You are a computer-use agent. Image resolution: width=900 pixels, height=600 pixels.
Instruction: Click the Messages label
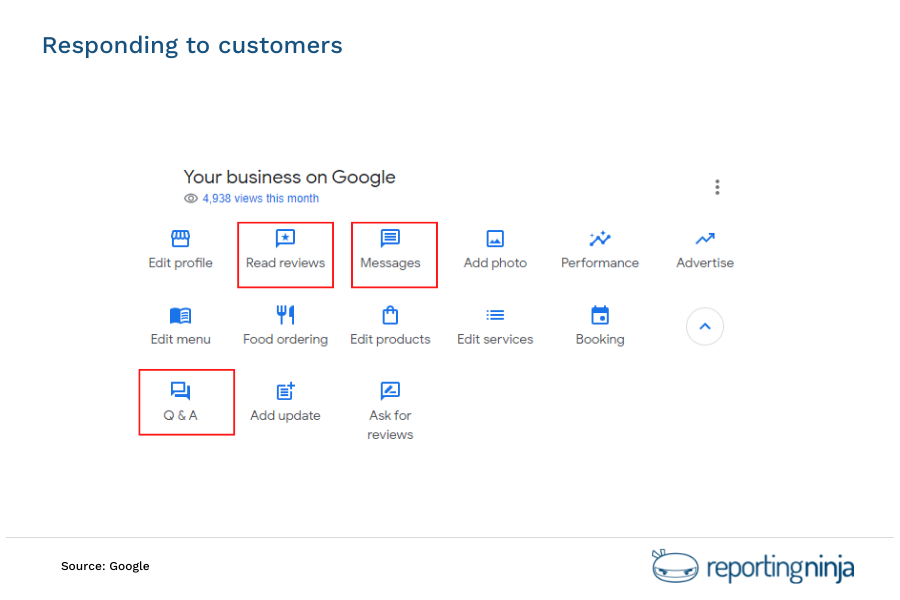coord(390,263)
